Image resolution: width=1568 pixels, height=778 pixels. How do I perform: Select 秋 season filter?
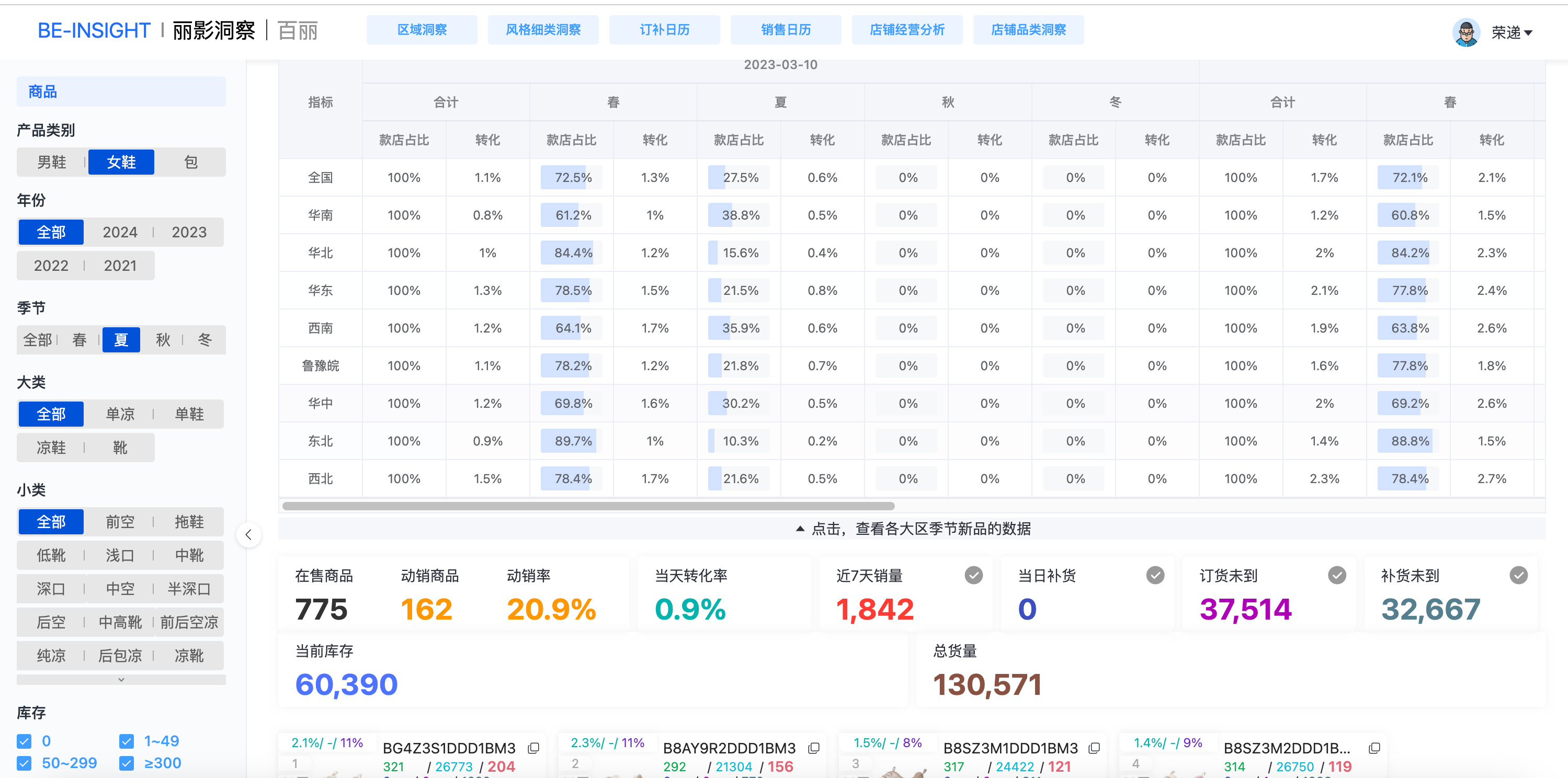click(x=163, y=339)
